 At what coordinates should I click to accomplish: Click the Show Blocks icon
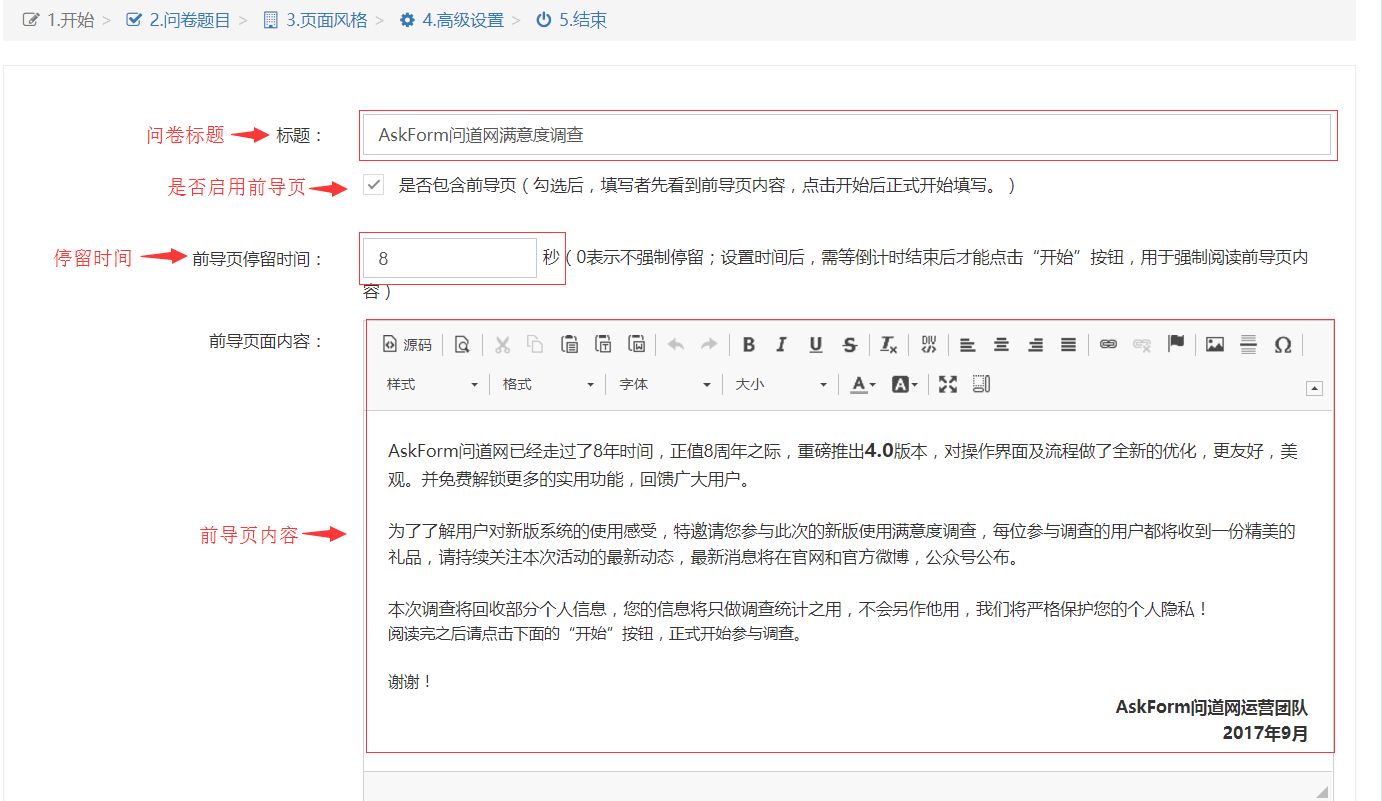[x=981, y=384]
